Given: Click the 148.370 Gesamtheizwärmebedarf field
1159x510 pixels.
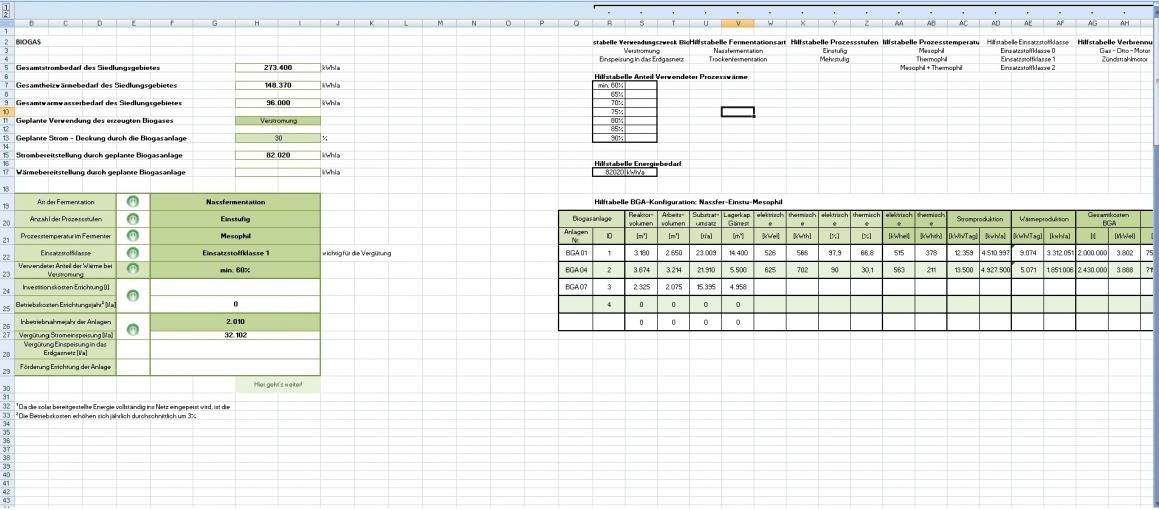Looking at the screenshot, I should point(278,85).
